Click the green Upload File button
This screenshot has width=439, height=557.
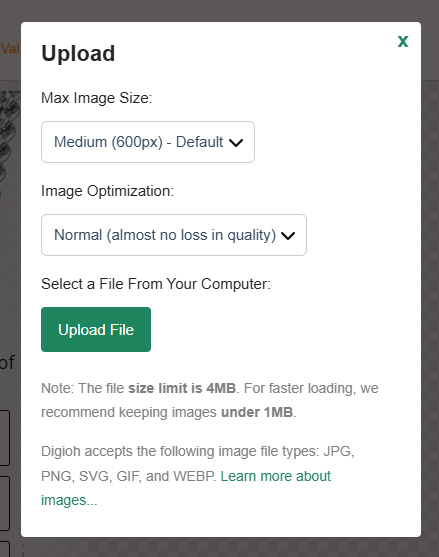(x=96, y=330)
